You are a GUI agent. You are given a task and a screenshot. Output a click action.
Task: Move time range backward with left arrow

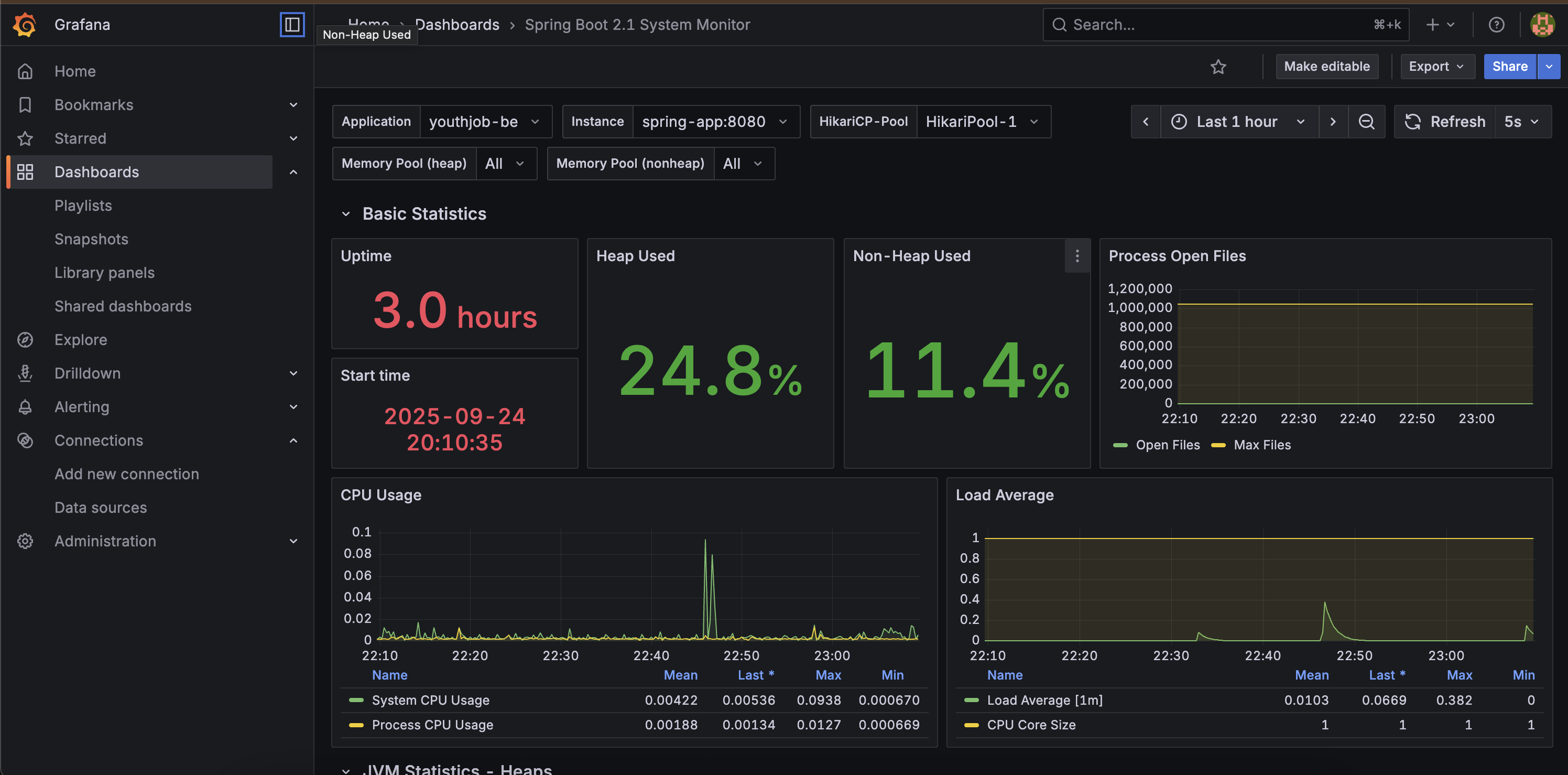tap(1146, 122)
